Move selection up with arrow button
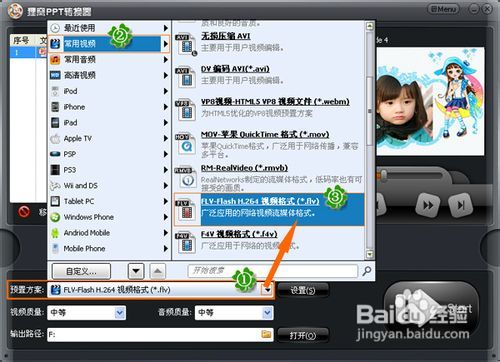This screenshot has width=500, height=362. (x=158, y=271)
